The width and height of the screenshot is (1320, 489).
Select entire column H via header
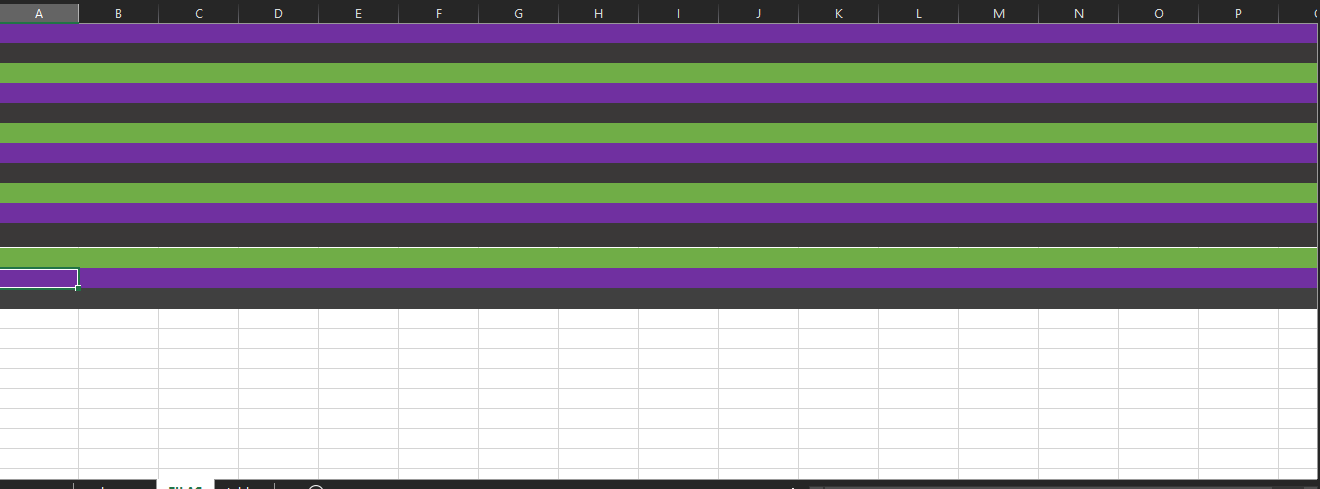point(598,13)
